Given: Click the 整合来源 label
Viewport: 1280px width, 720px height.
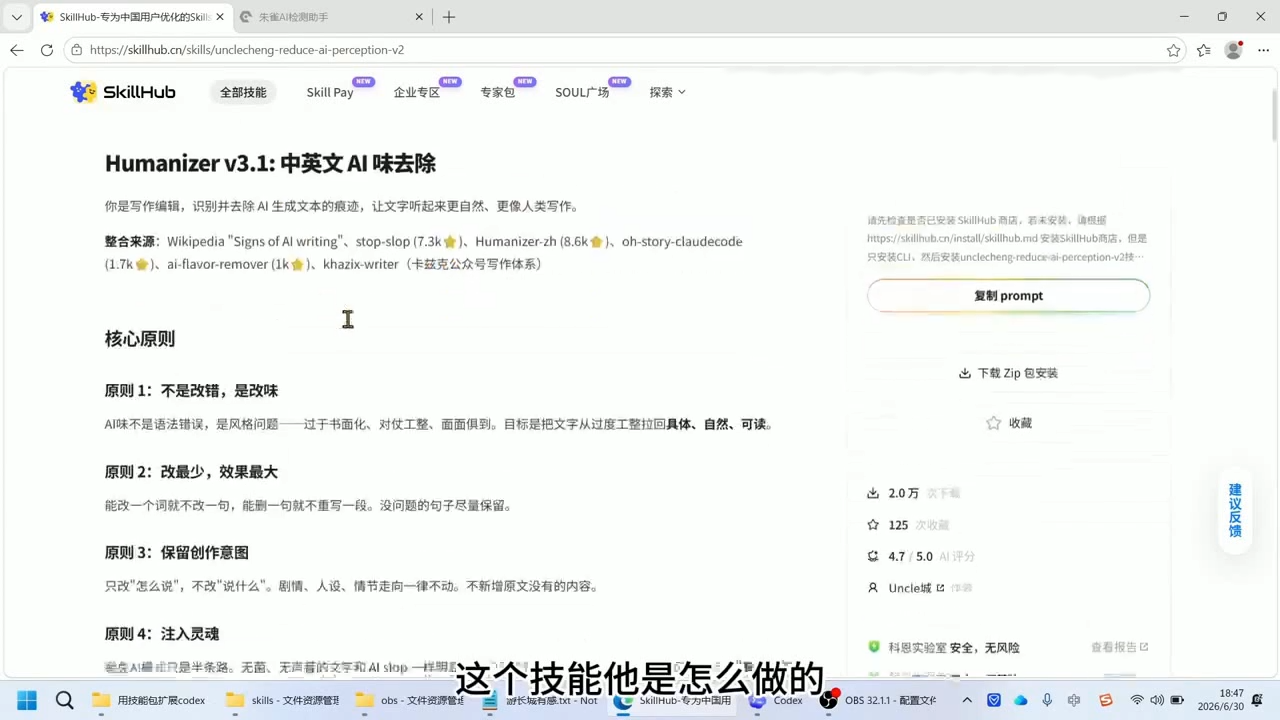Looking at the screenshot, I should click(132, 242).
